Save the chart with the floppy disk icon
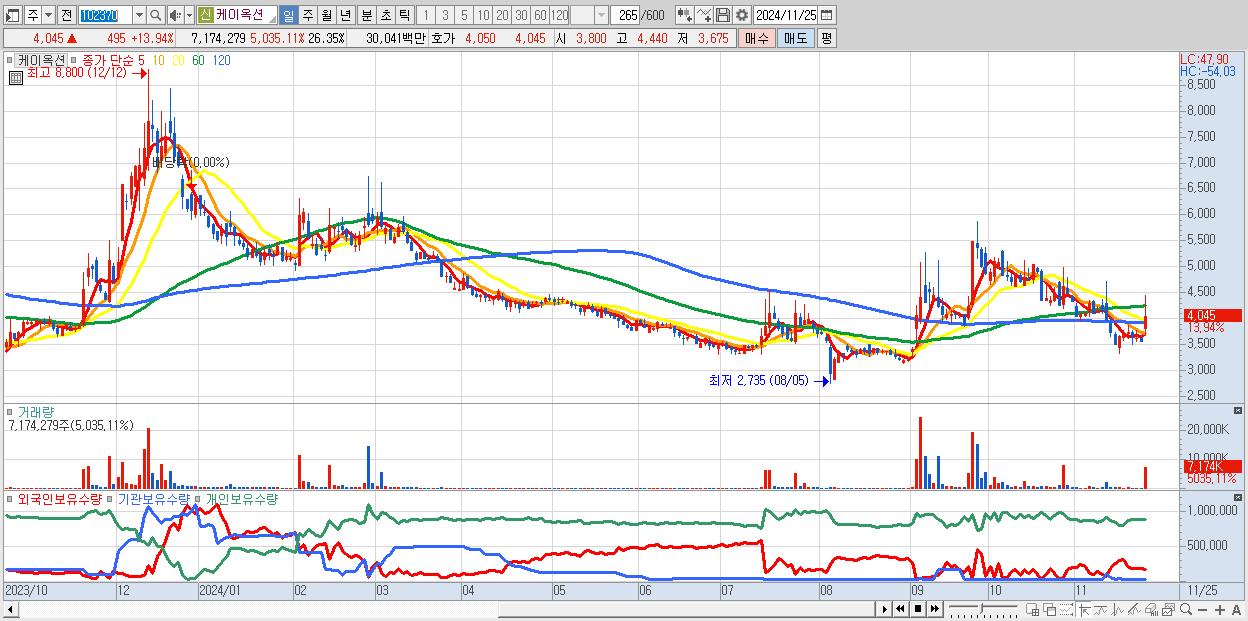The height and width of the screenshot is (621, 1248). point(723,15)
